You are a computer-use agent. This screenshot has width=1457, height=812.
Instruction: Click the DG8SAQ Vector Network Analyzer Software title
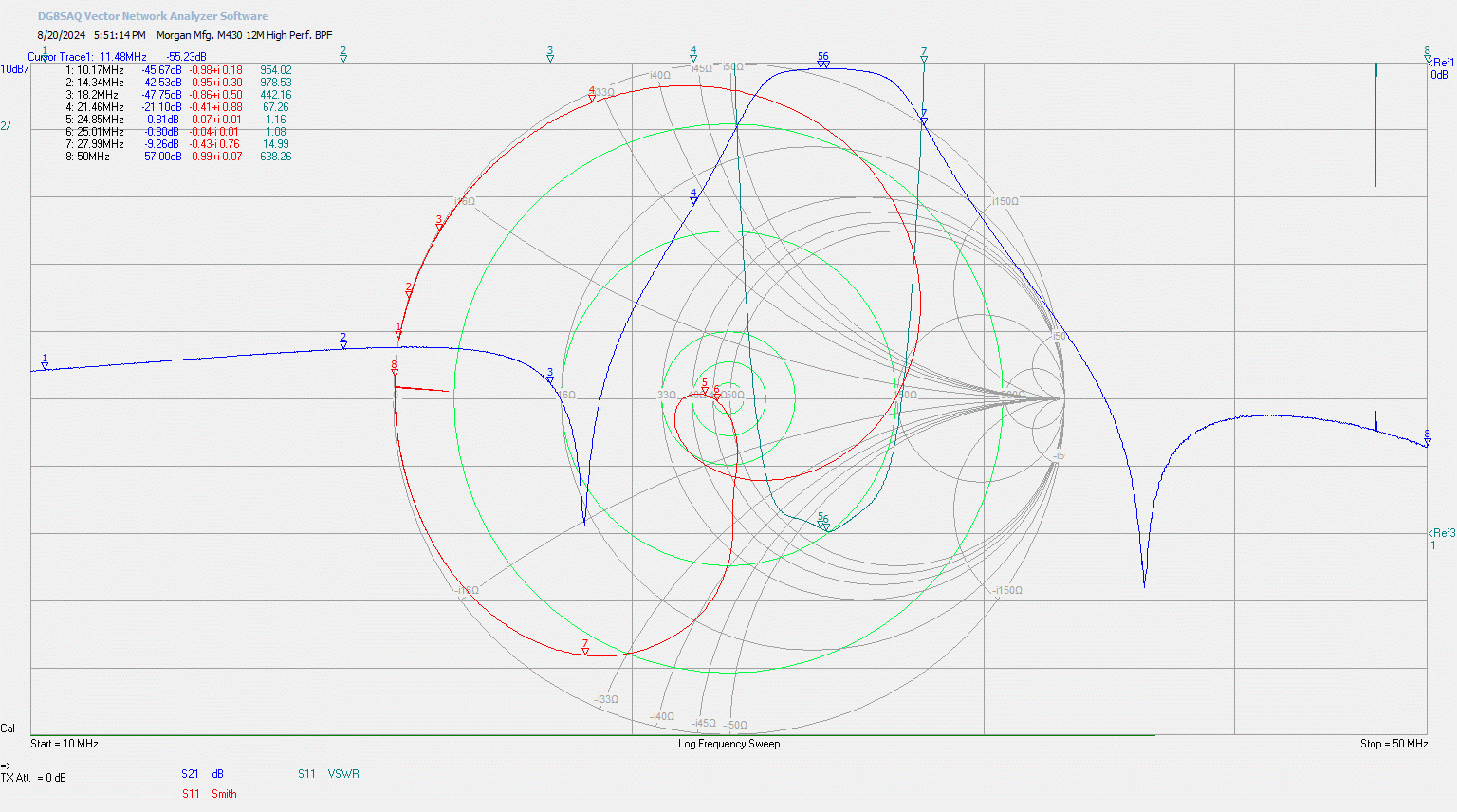tap(153, 16)
